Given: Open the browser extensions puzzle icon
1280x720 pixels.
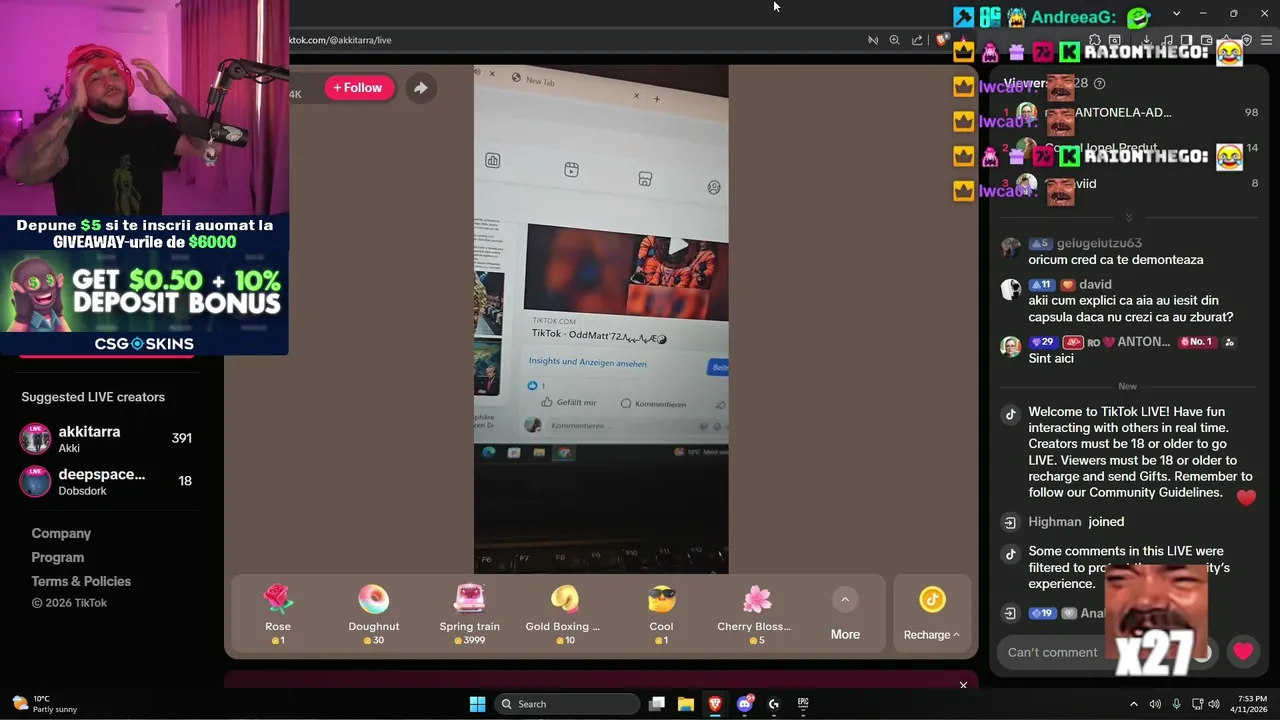Looking at the screenshot, I should [1095, 40].
